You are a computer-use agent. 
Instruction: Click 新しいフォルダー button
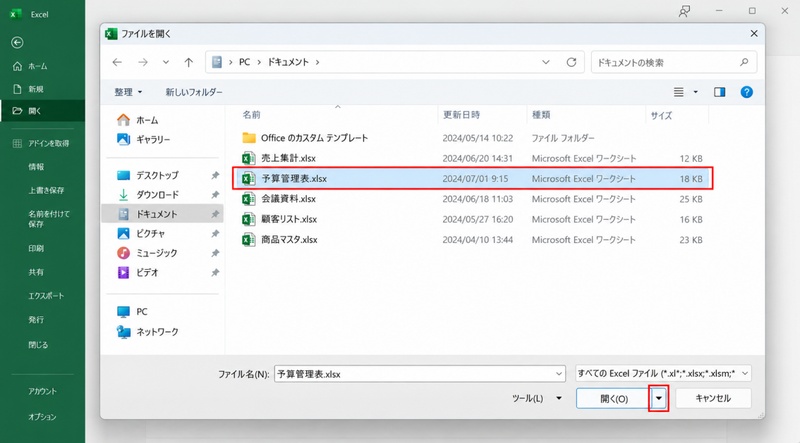(194, 92)
